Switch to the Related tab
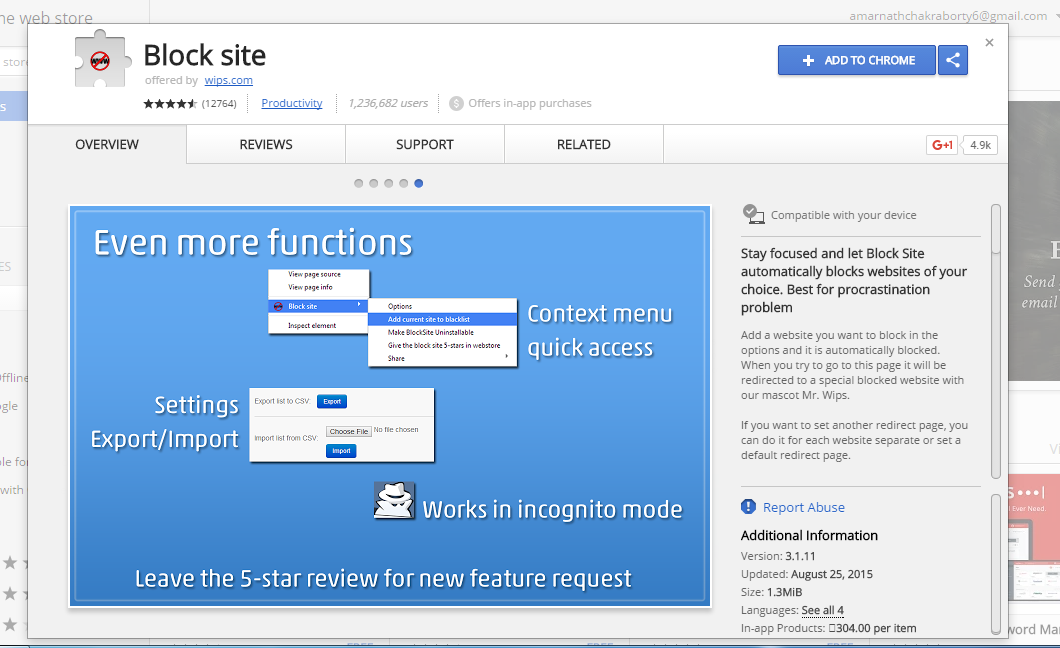This screenshot has height=648, width=1060. tap(583, 144)
